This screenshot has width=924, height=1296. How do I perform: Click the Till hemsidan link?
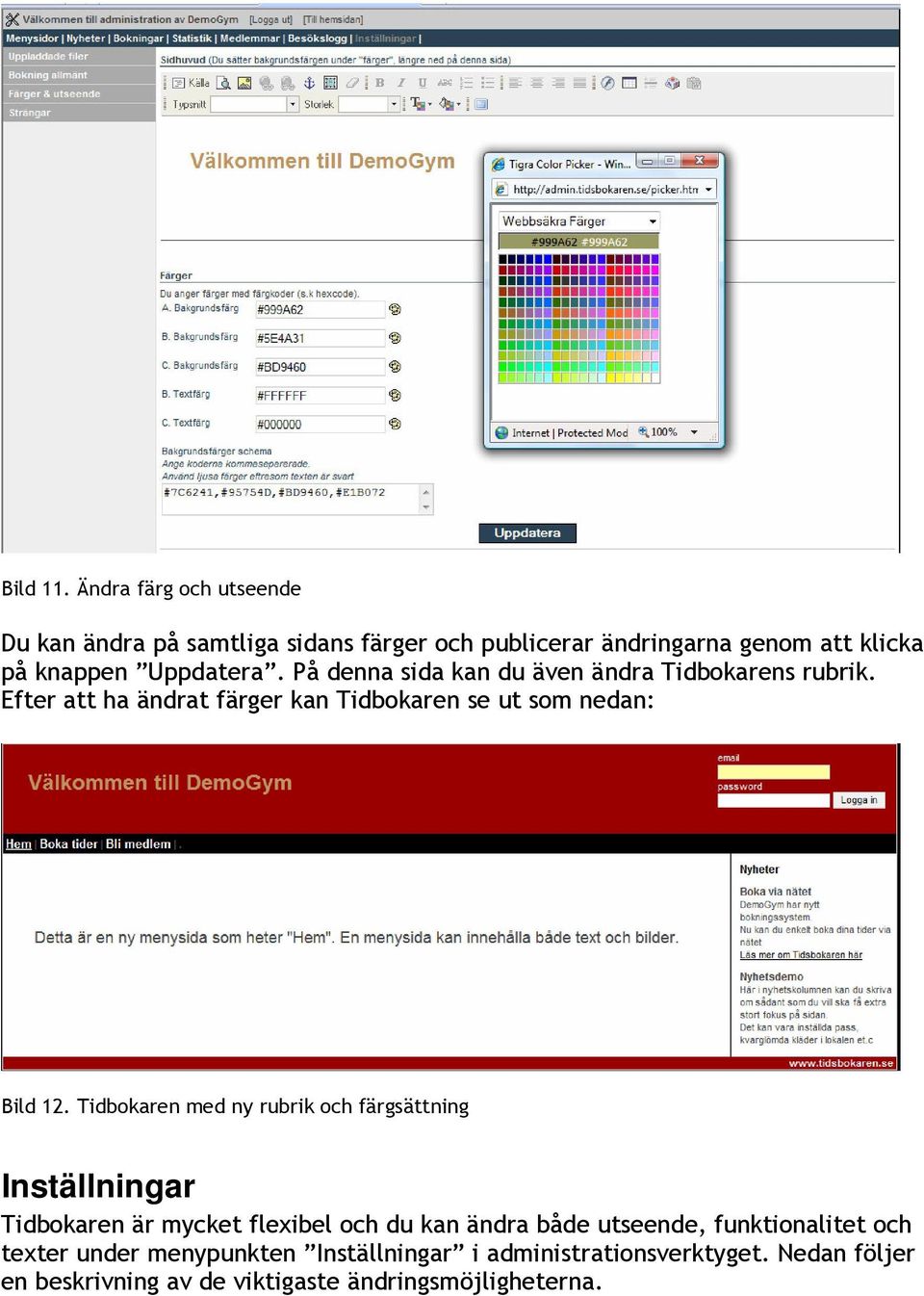click(333, 19)
